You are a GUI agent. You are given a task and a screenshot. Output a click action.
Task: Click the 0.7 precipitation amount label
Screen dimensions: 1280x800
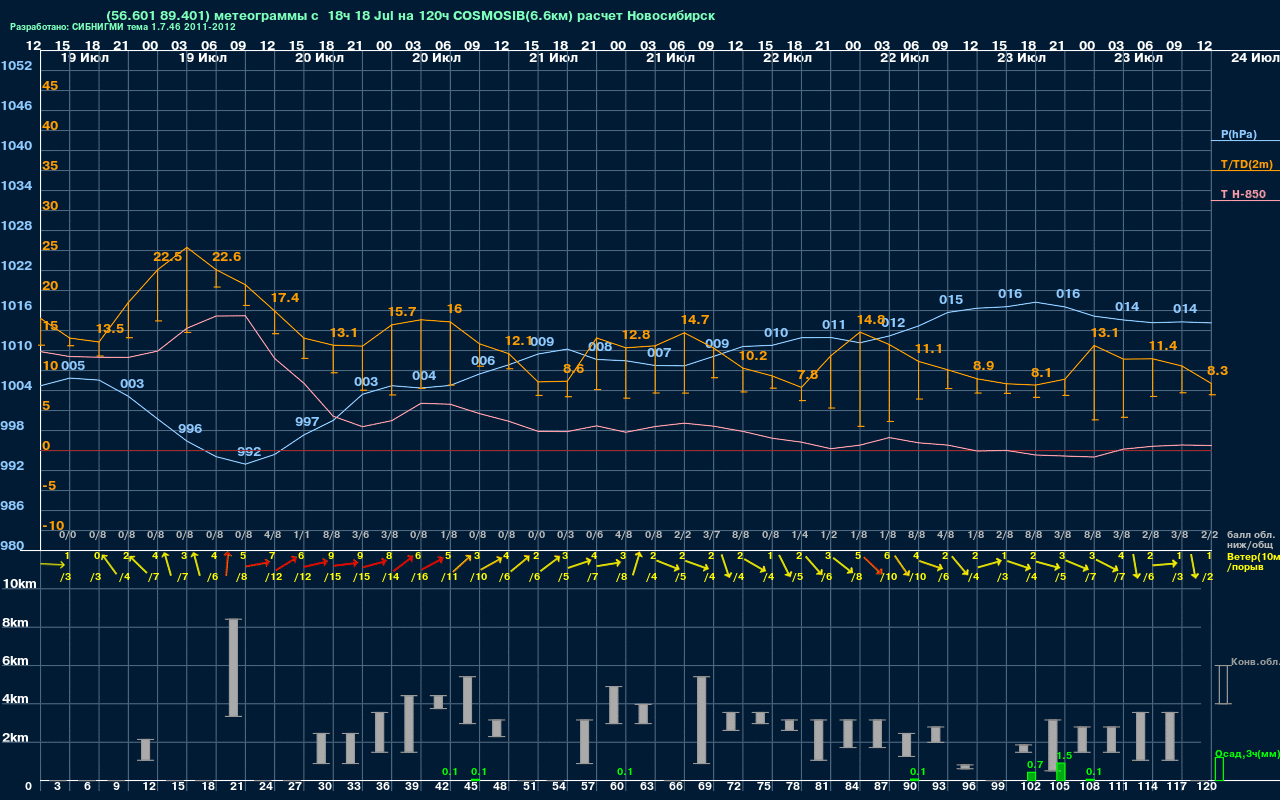(1035, 764)
